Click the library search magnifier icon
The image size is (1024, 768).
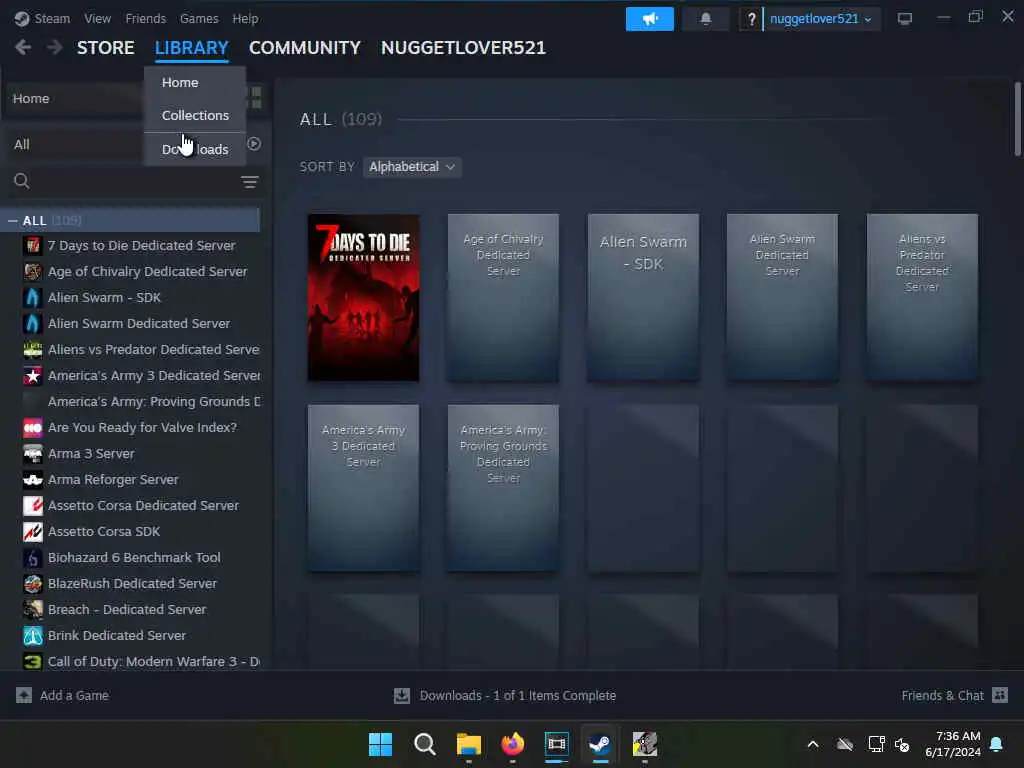[x=22, y=181]
